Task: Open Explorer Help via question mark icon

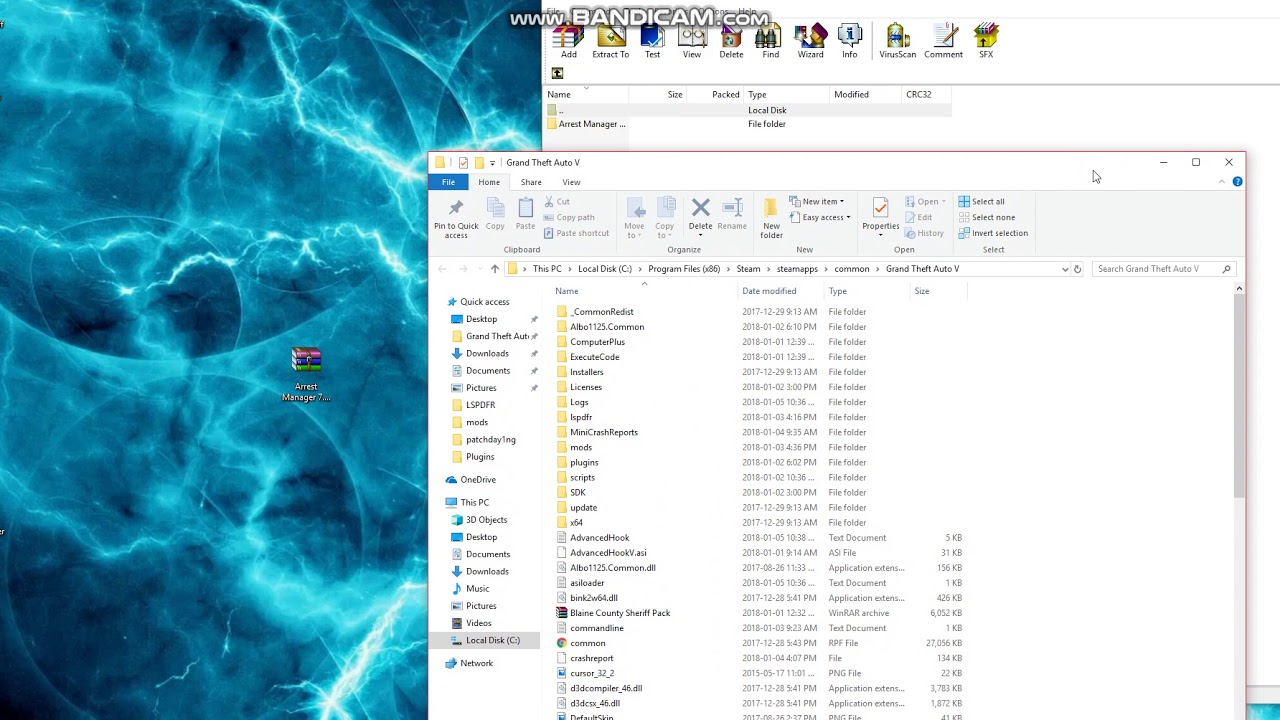Action: pos(1237,182)
